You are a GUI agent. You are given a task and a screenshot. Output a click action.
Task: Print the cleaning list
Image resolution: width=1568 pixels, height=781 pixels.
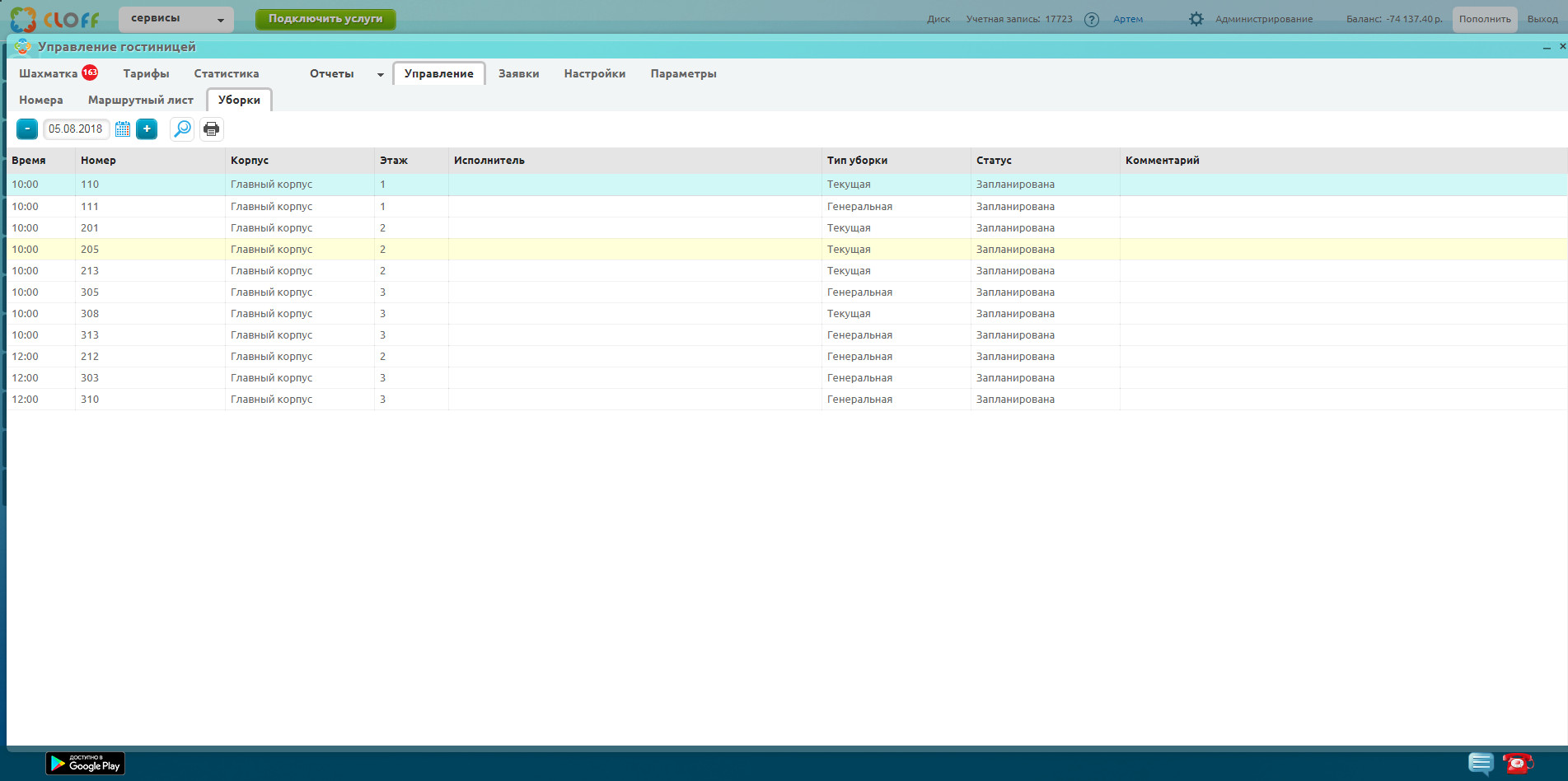212,129
